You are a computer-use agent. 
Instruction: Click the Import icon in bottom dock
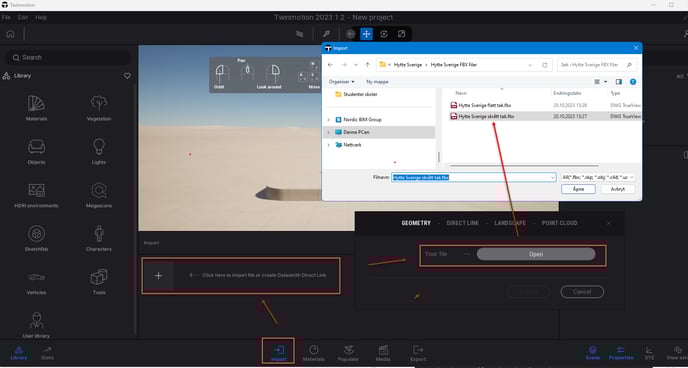(278, 352)
